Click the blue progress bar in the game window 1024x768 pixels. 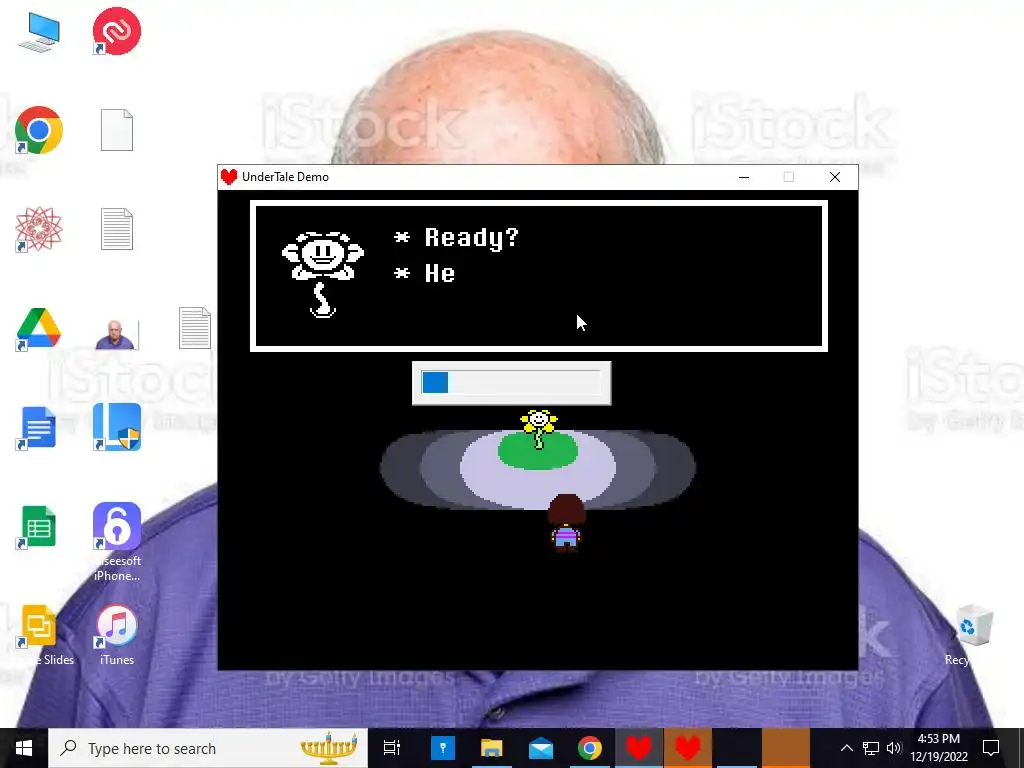point(511,383)
